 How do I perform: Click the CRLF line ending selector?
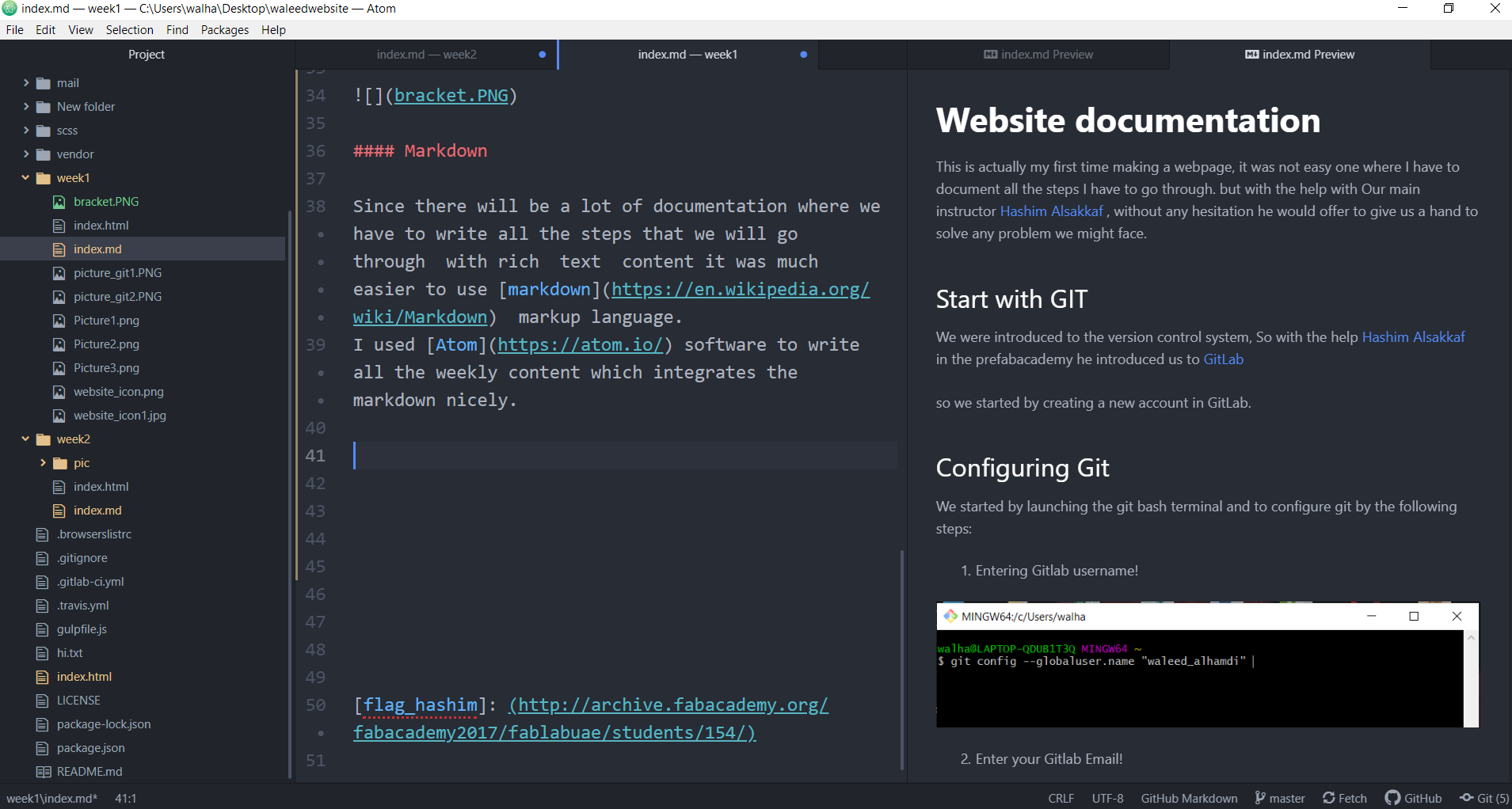pos(1061,798)
